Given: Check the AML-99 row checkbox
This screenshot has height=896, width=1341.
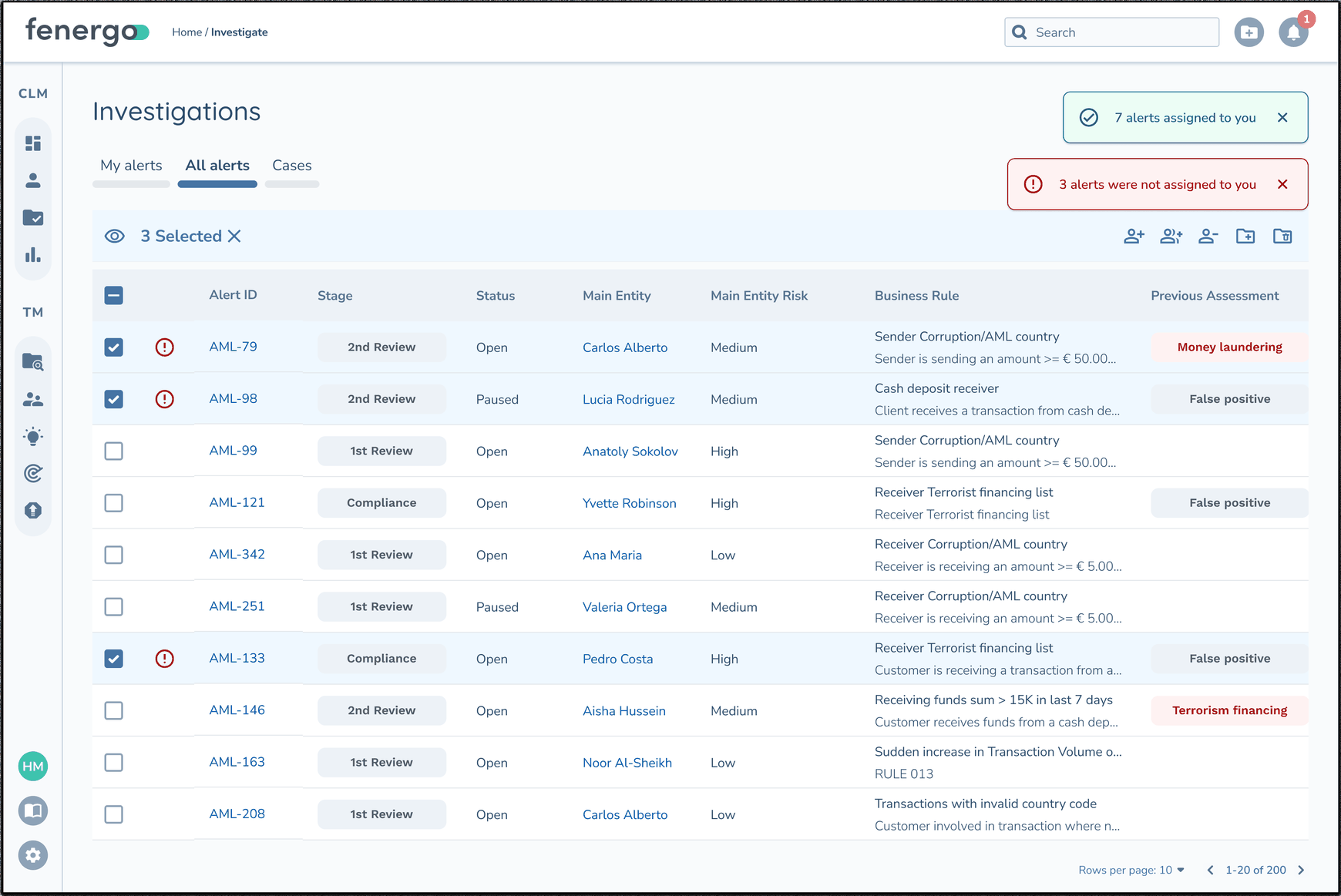Looking at the screenshot, I should click(114, 451).
